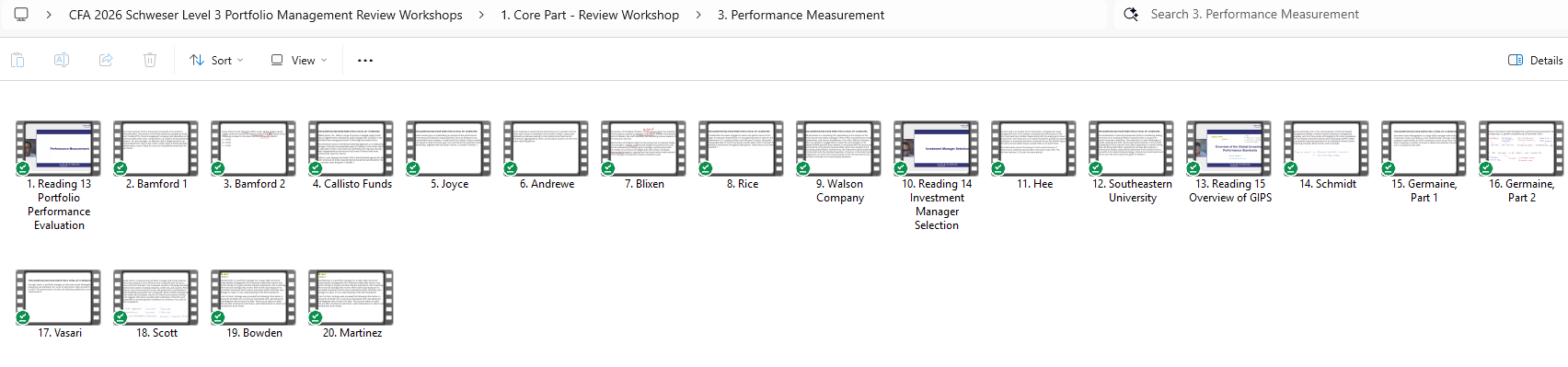
Task: Click the Details pane icon
Action: [x=1516, y=61]
